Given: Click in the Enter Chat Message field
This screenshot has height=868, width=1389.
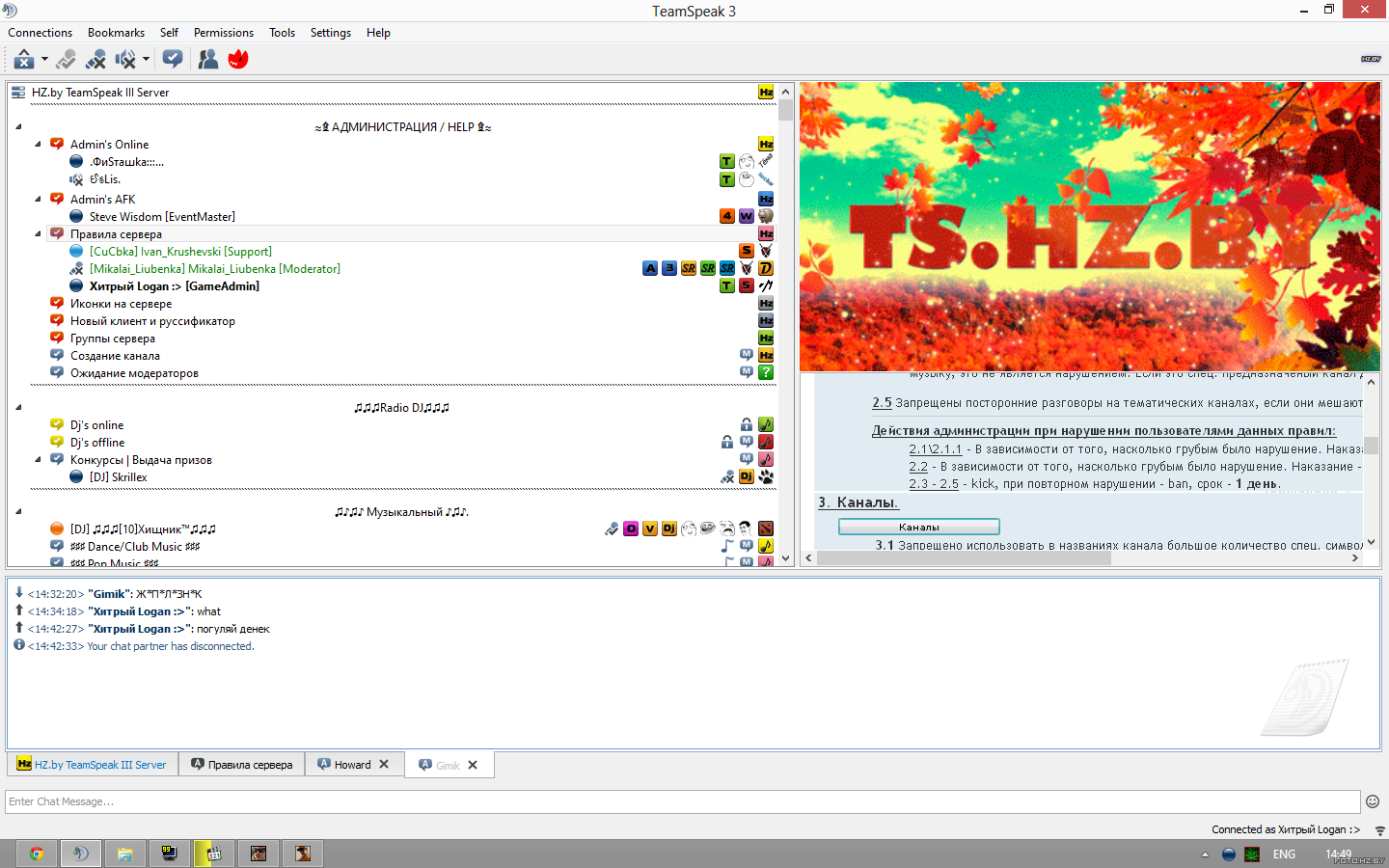Looking at the screenshot, I should coord(683,801).
